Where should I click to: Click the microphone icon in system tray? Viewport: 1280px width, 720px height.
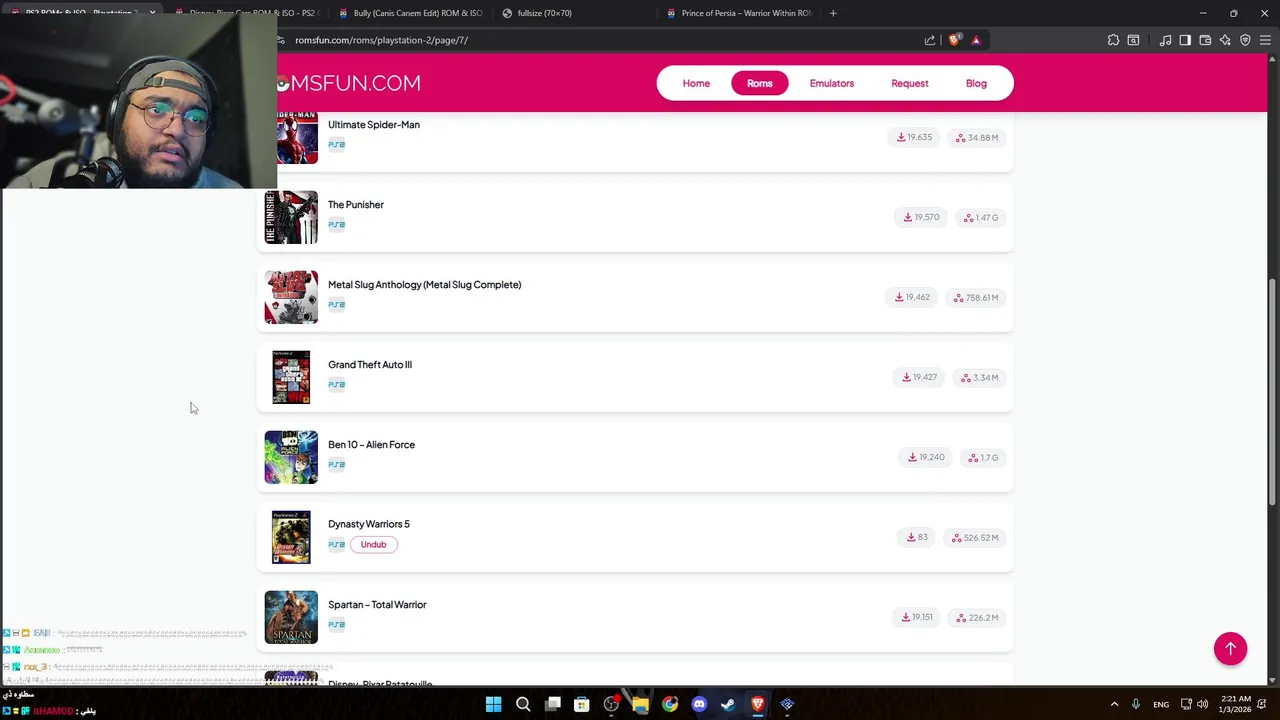tap(1136, 704)
